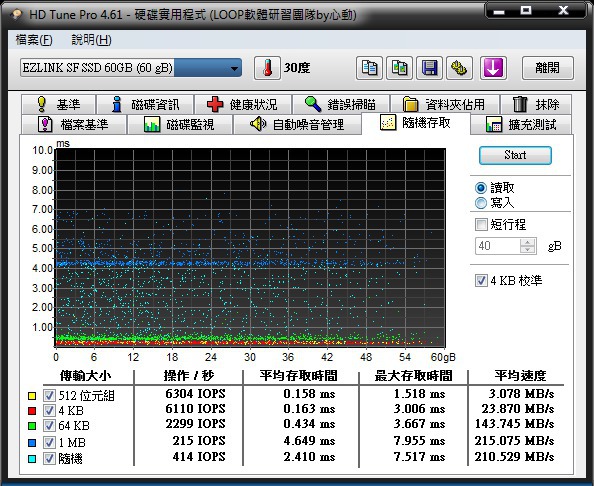Screen dimensions: 594x486
Task: Uncheck the 4 KB 校準 checkbox
Action: [x=481, y=281]
